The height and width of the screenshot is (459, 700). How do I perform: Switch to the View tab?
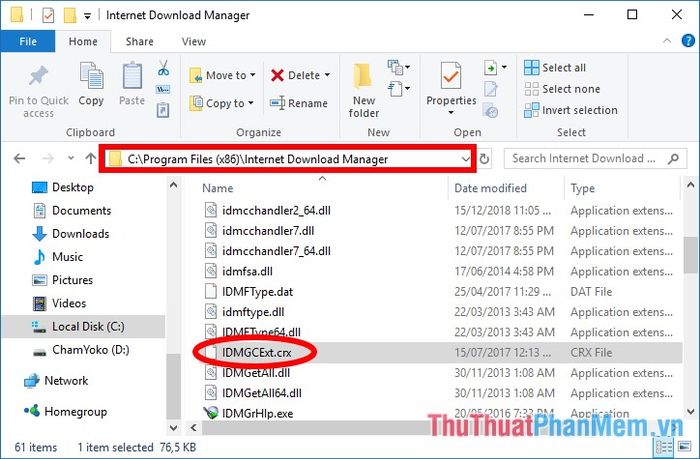[194, 42]
